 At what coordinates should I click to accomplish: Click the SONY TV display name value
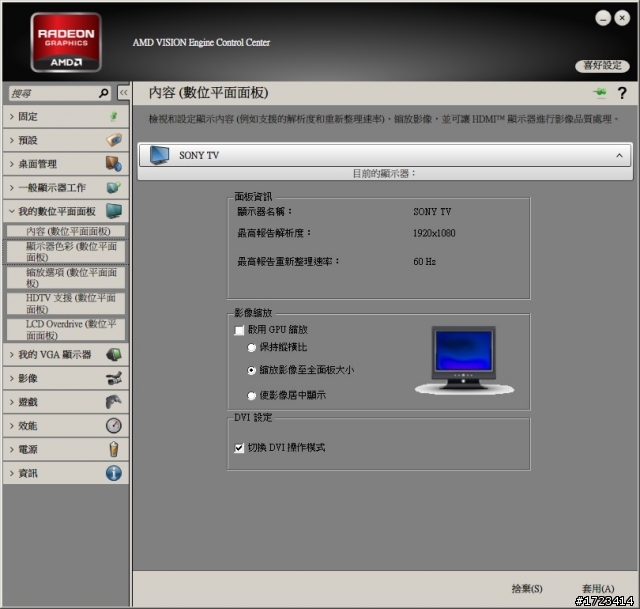(x=432, y=211)
